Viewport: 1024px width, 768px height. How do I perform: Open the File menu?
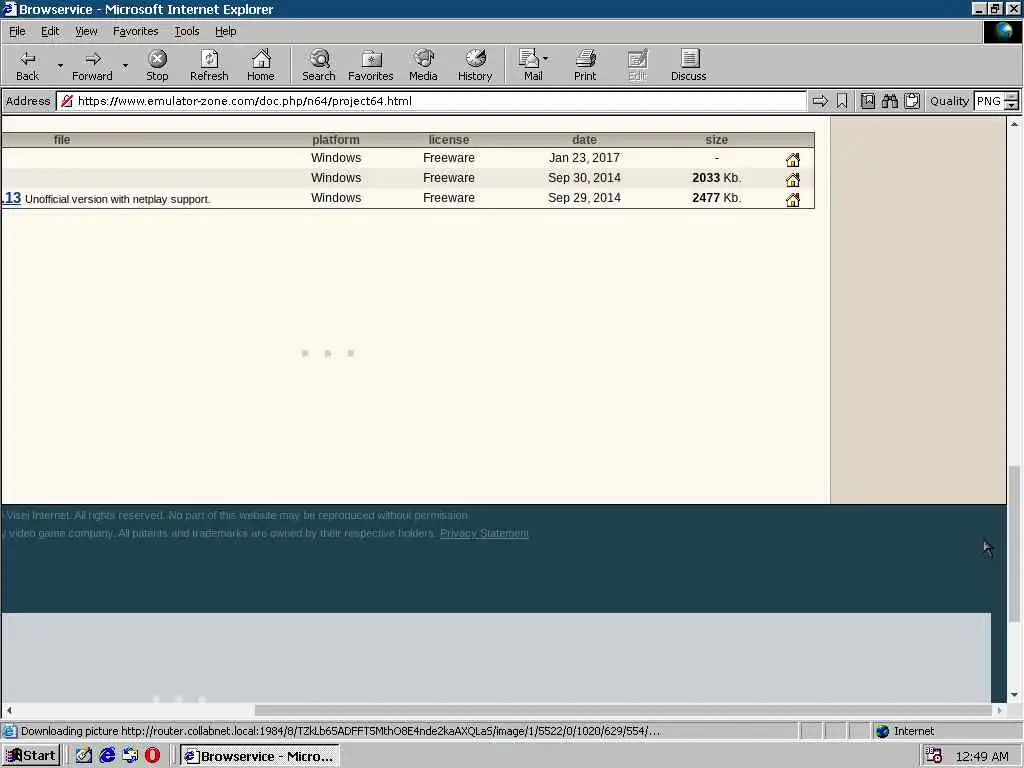(17, 31)
